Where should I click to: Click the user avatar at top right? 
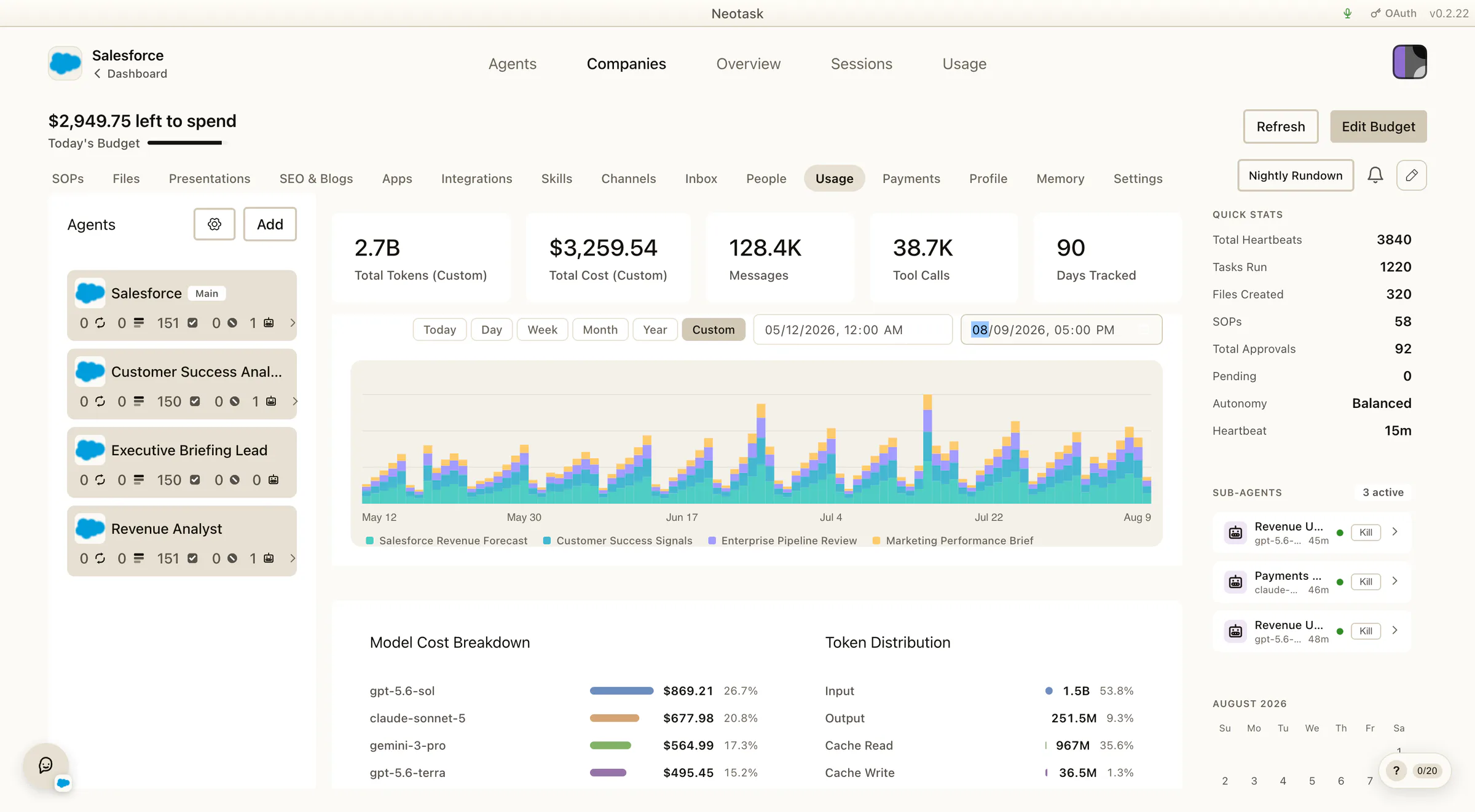click(x=1409, y=62)
